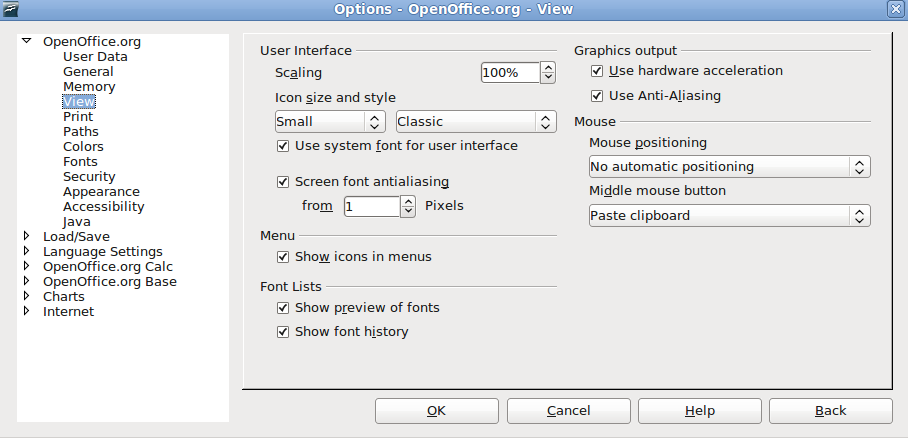Open the icon size dropdown showing Small
The image size is (908, 438).
(x=330, y=122)
